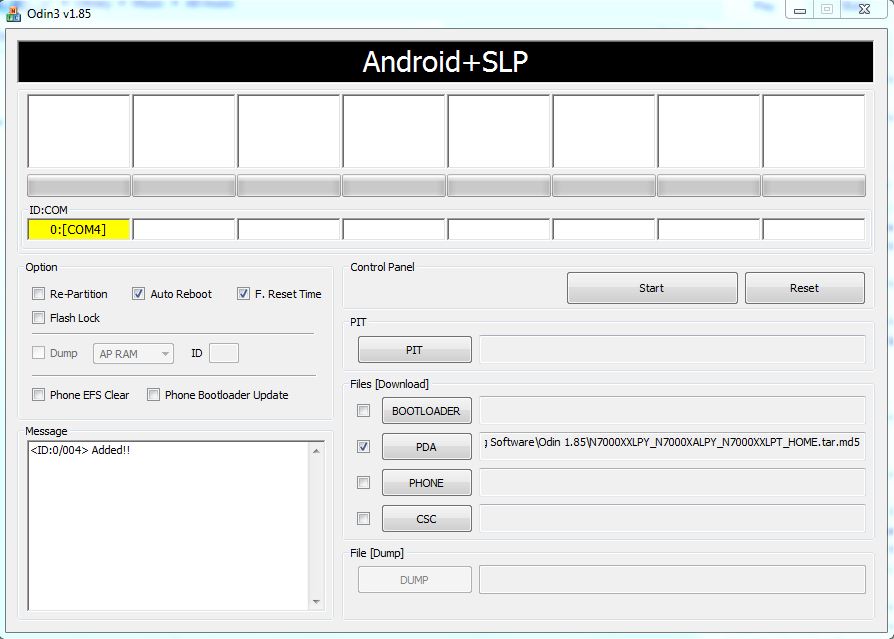Click the PIT file button
The image size is (894, 639).
pos(414,350)
